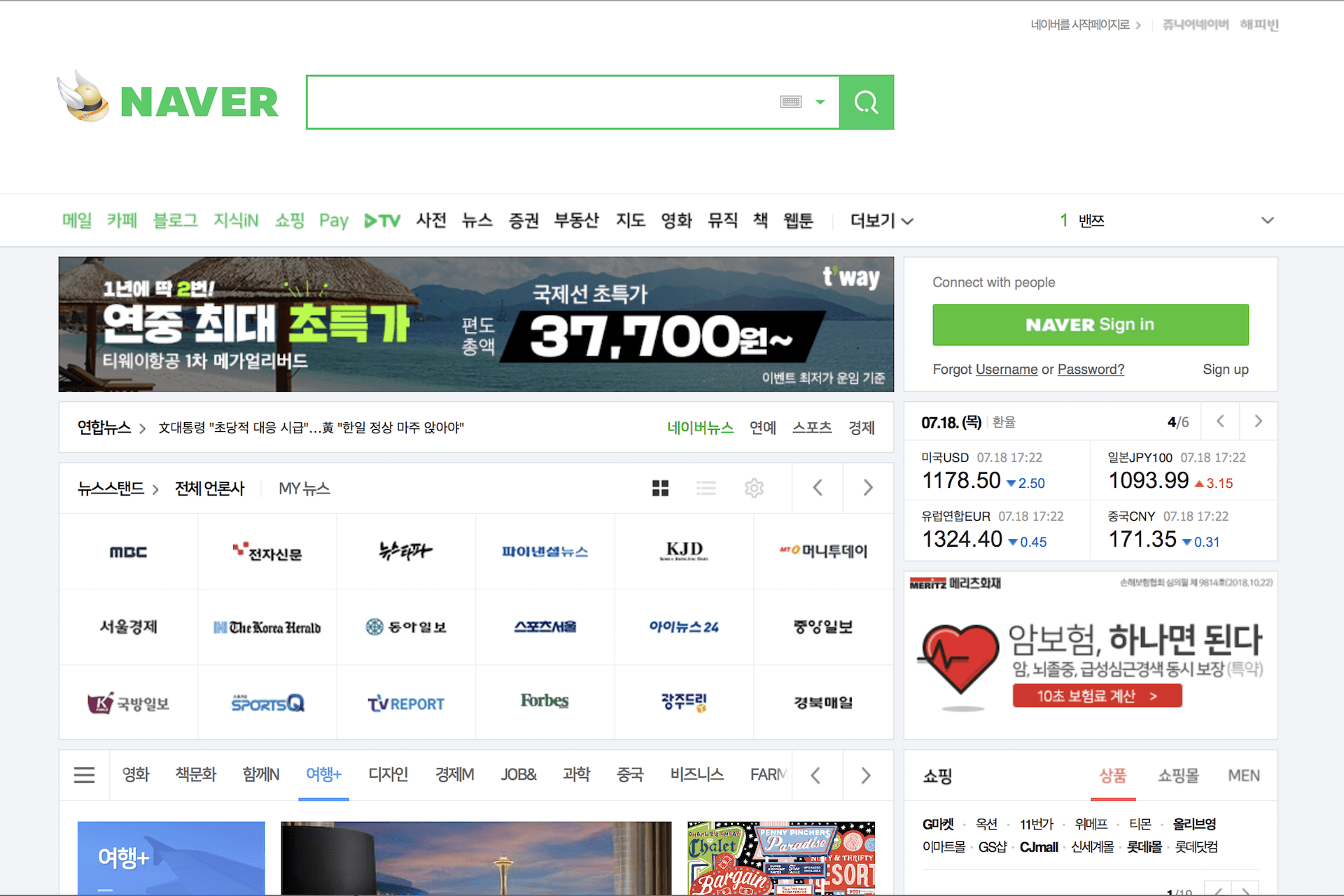Open the MBC publisher tile
The width and height of the screenshot is (1344, 896).
point(128,552)
